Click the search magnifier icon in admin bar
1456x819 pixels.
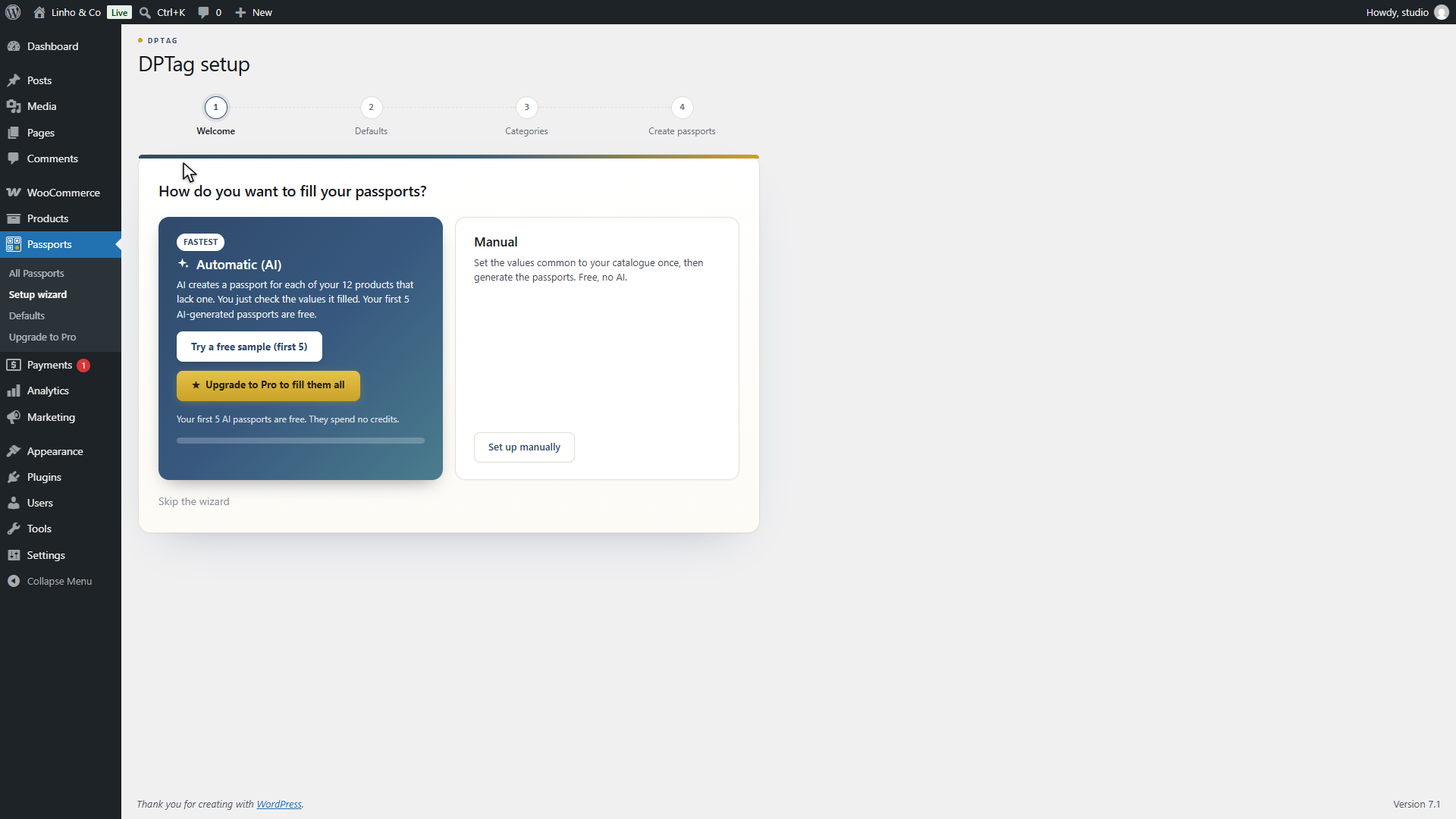[x=145, y=12]
